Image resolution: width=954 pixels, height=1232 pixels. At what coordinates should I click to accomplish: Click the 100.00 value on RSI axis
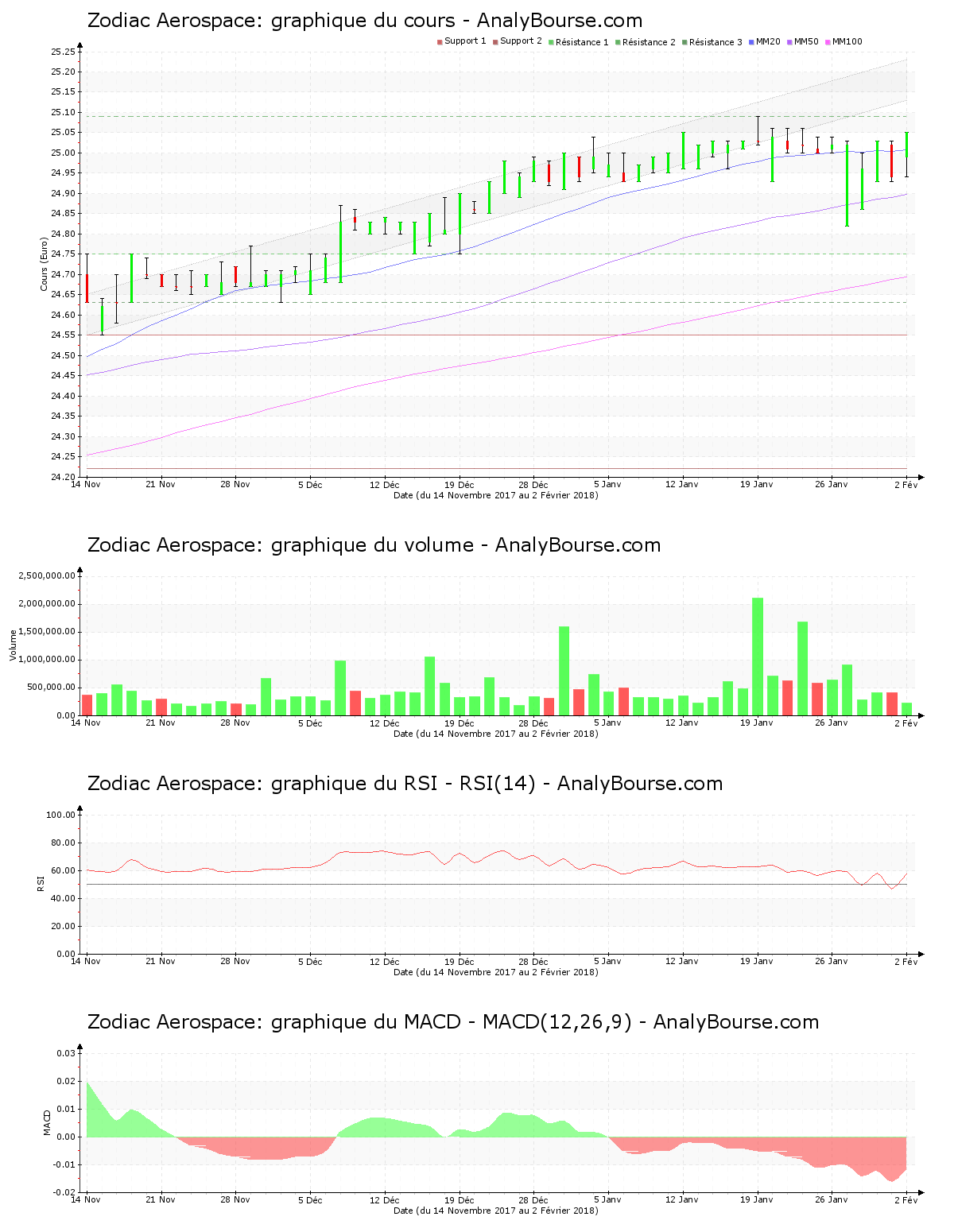click(60, 815)
